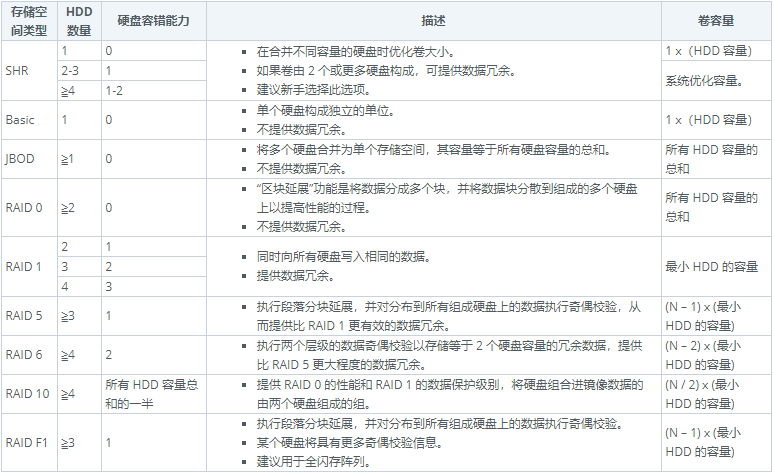Click the text 某个硬盘将具有更多奇偶校验信息。
The height and width of the screenshot is (474, 774).
pyautogui.click(x=349, y=442)
